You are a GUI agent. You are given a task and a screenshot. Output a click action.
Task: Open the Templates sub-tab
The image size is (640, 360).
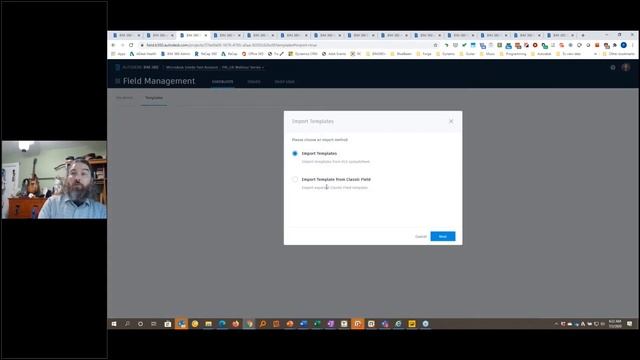coord(154,98)
